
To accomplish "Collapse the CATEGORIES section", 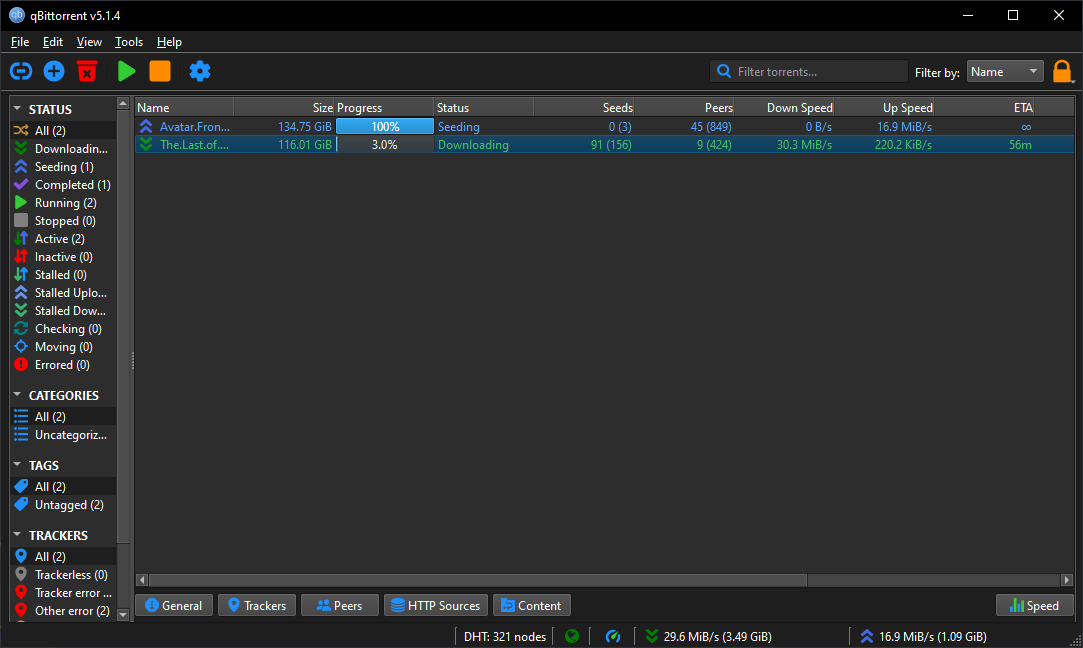I will (17, 394).
